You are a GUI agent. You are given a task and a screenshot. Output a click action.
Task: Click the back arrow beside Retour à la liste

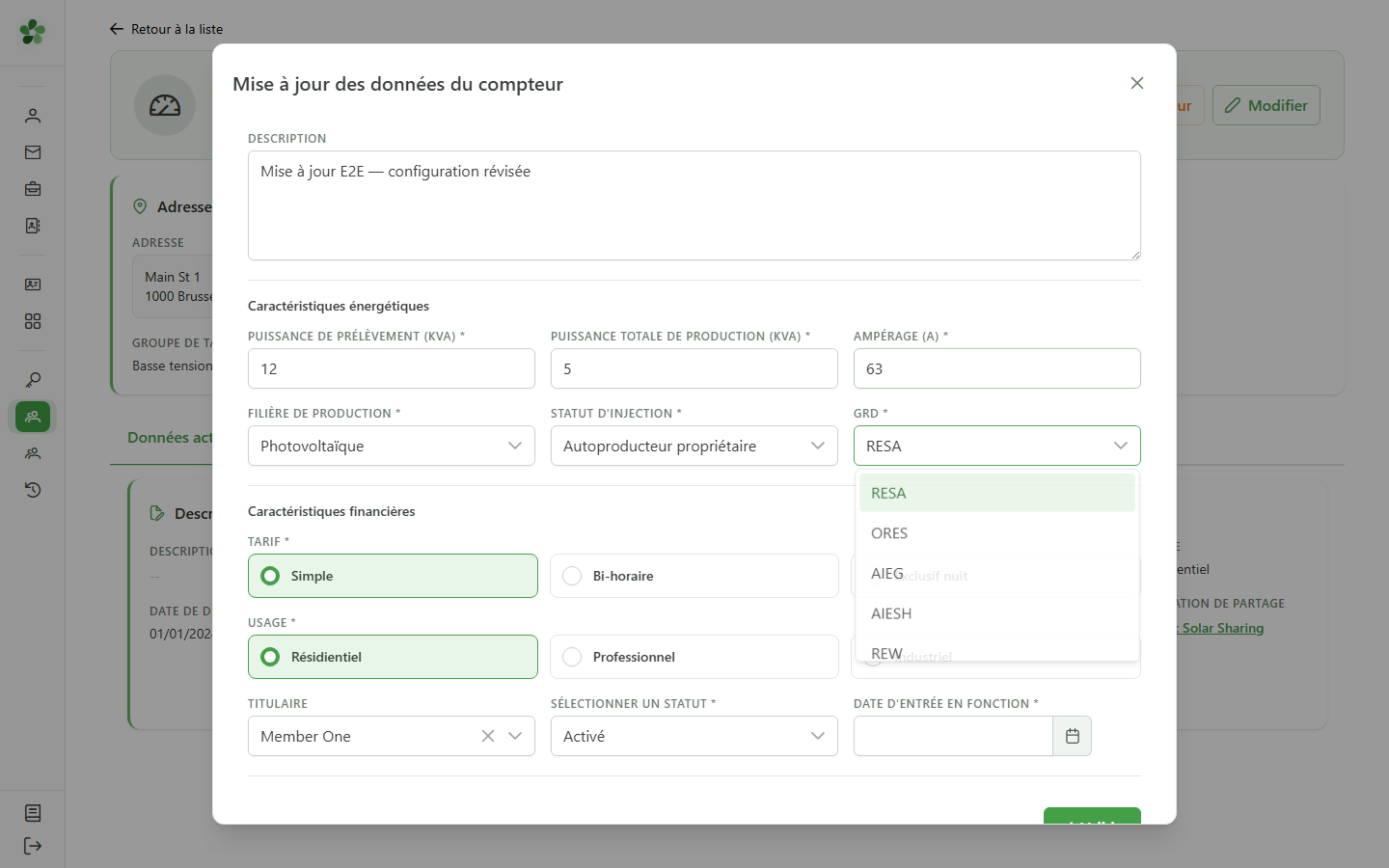click(x=117, y=29)
